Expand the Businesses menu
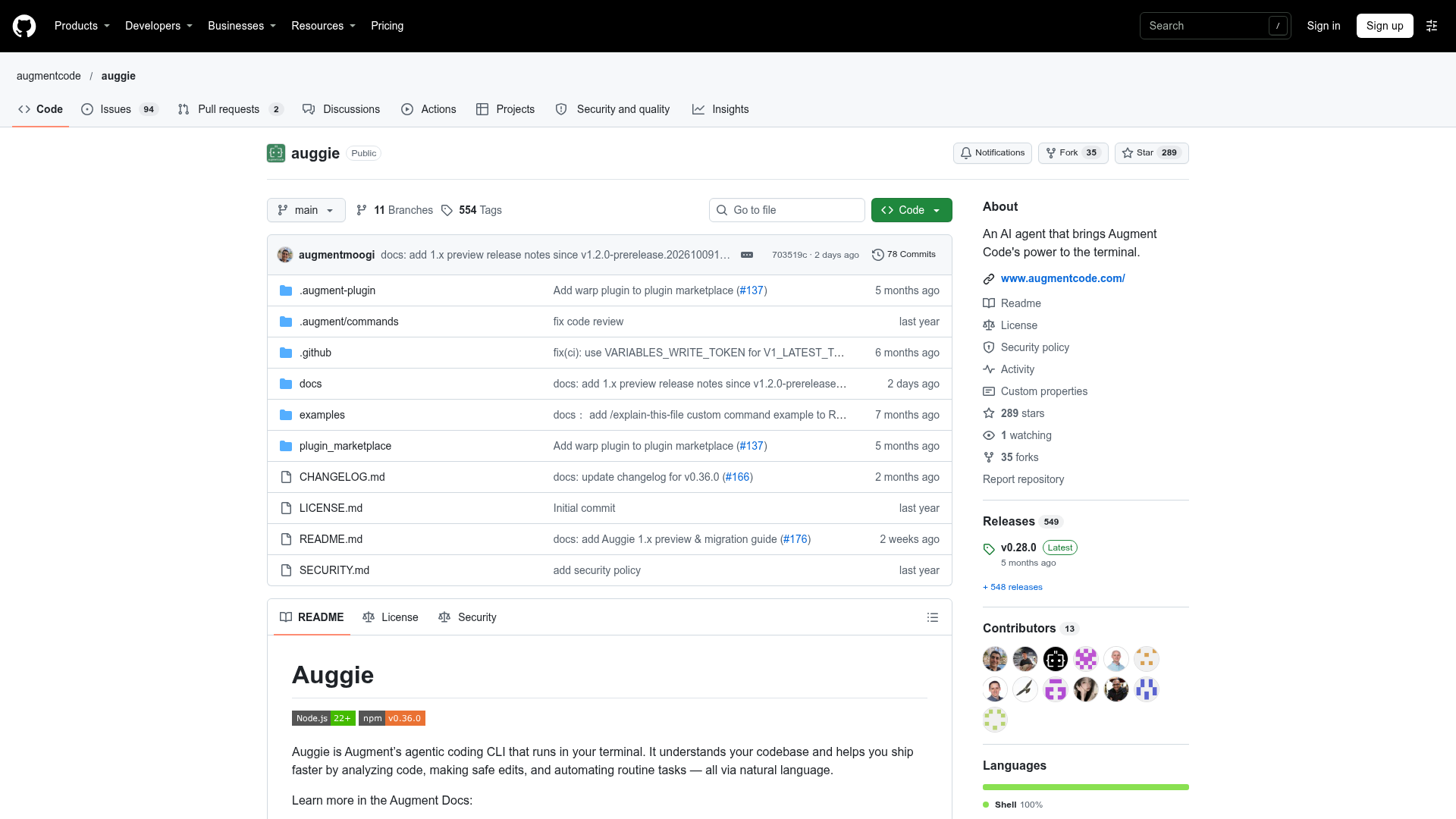 tap(242, 26)
